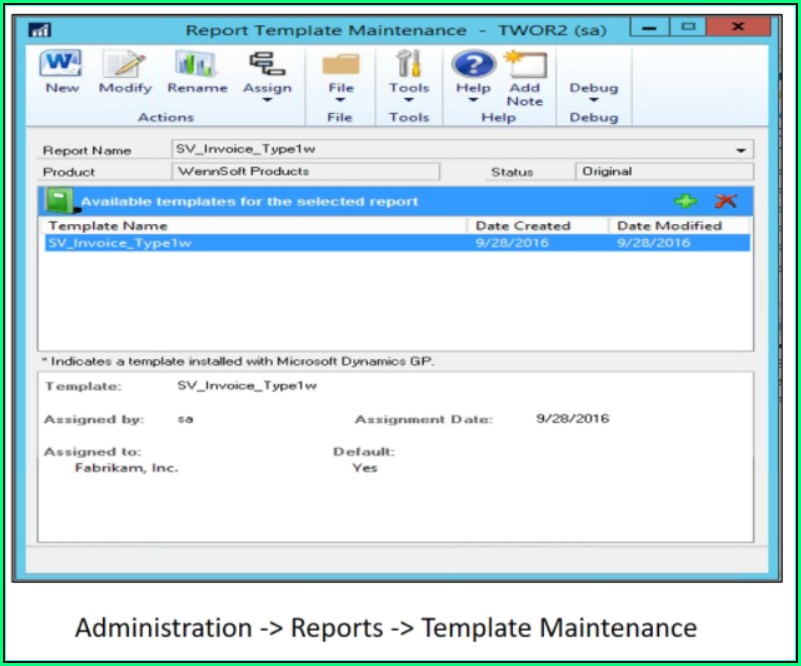Click the Rename template icon
This screenshot has width=801, height=666.
tap(197, 66)
